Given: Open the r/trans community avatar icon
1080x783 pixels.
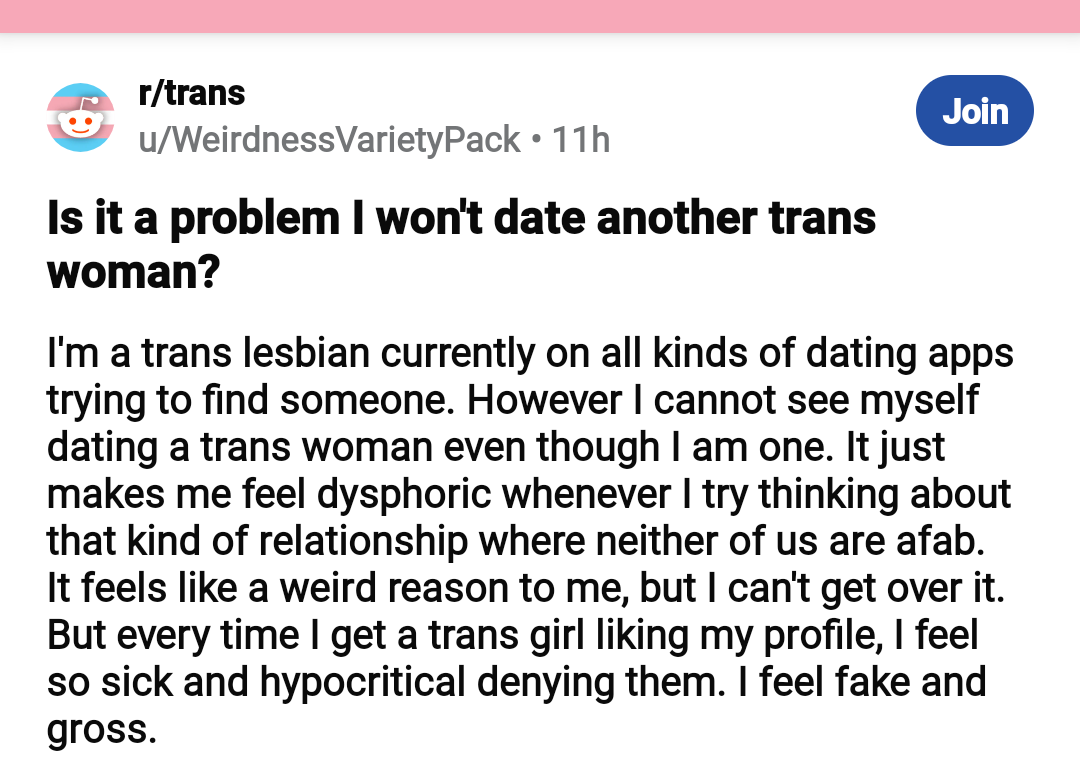Looking at the screenshot, I should pos(81,117).
